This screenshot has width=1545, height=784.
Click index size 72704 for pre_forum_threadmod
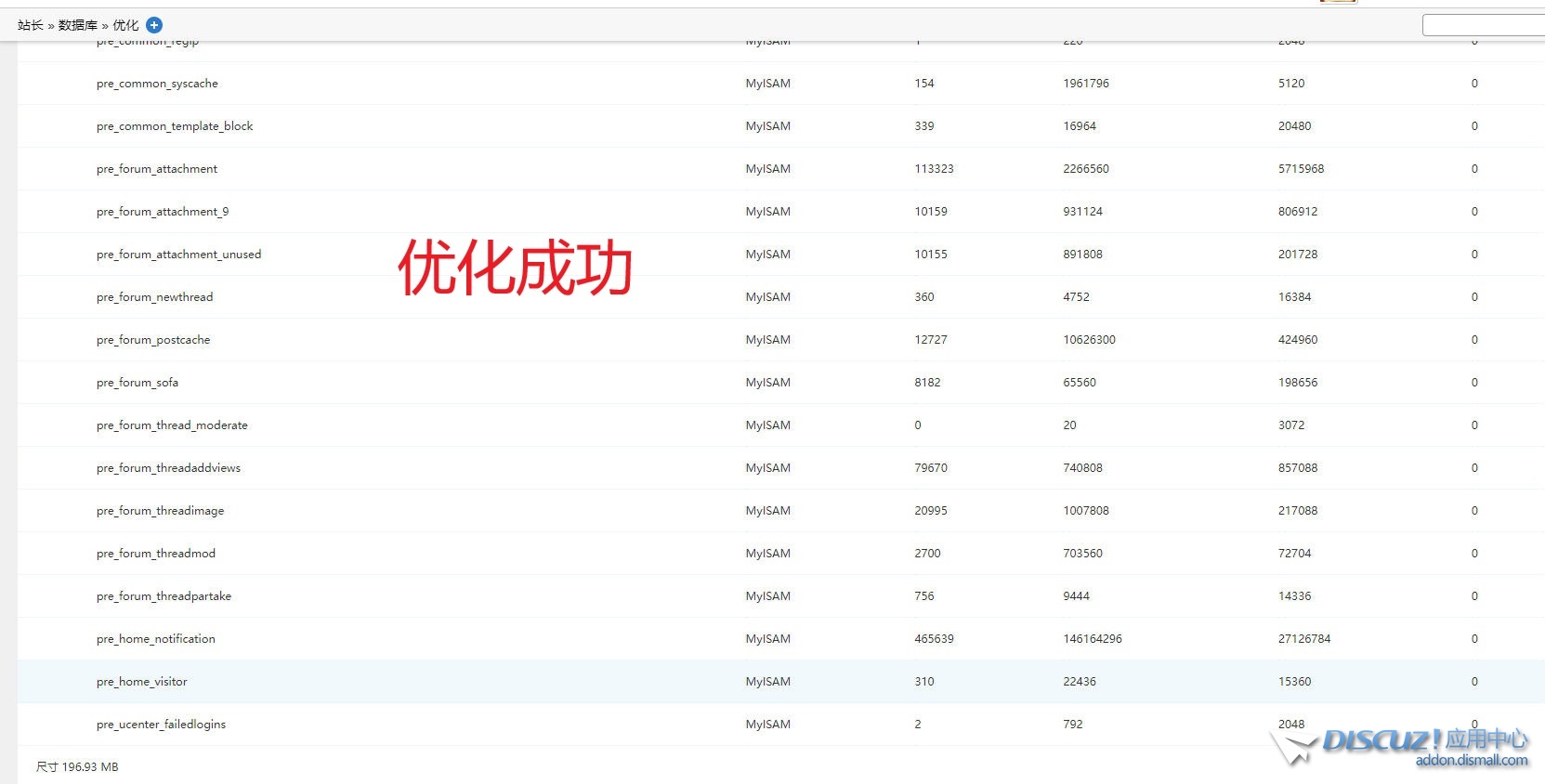tap(1294, 554)
